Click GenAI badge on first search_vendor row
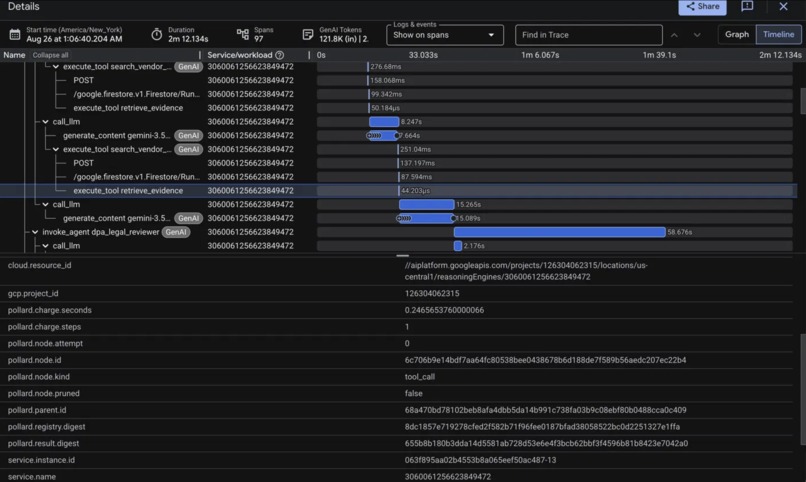Viewport: 806px width, 482px height. coord(188,67)
